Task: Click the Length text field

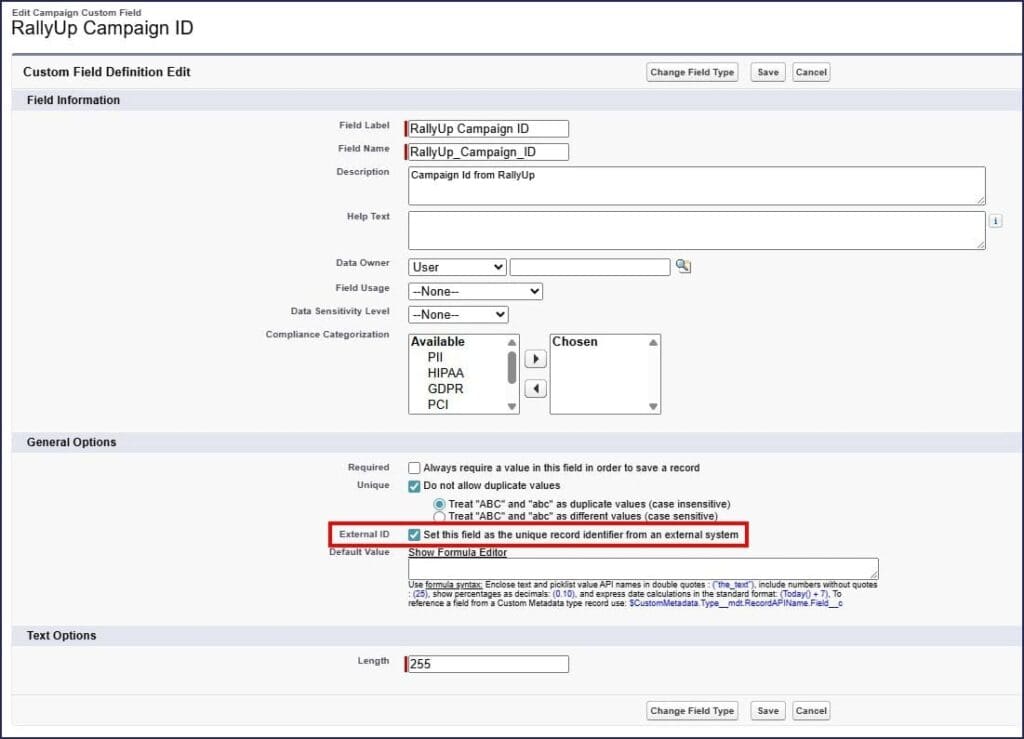Action: 486,663
